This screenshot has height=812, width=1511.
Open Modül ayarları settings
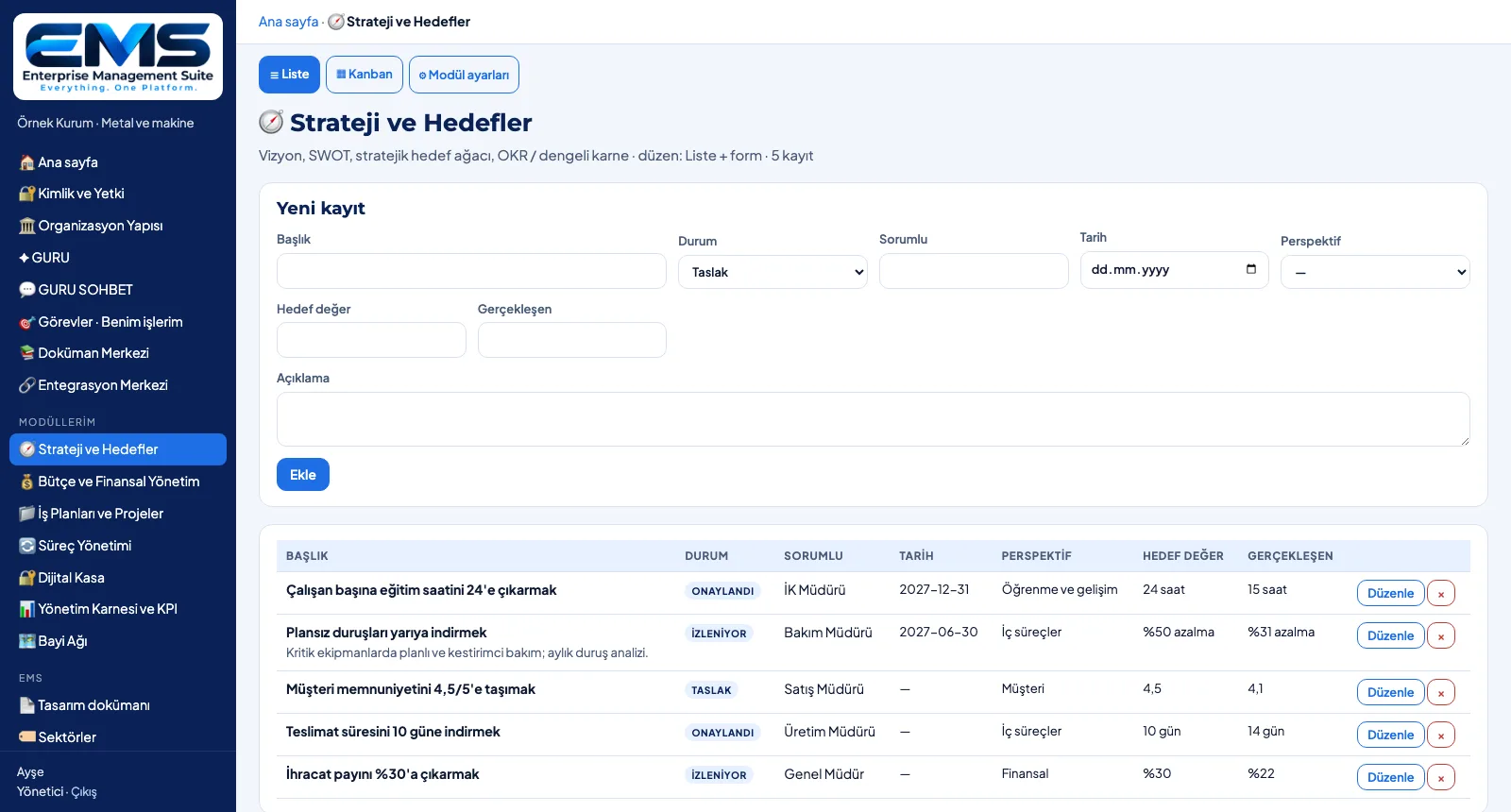[x=464, y=75]
